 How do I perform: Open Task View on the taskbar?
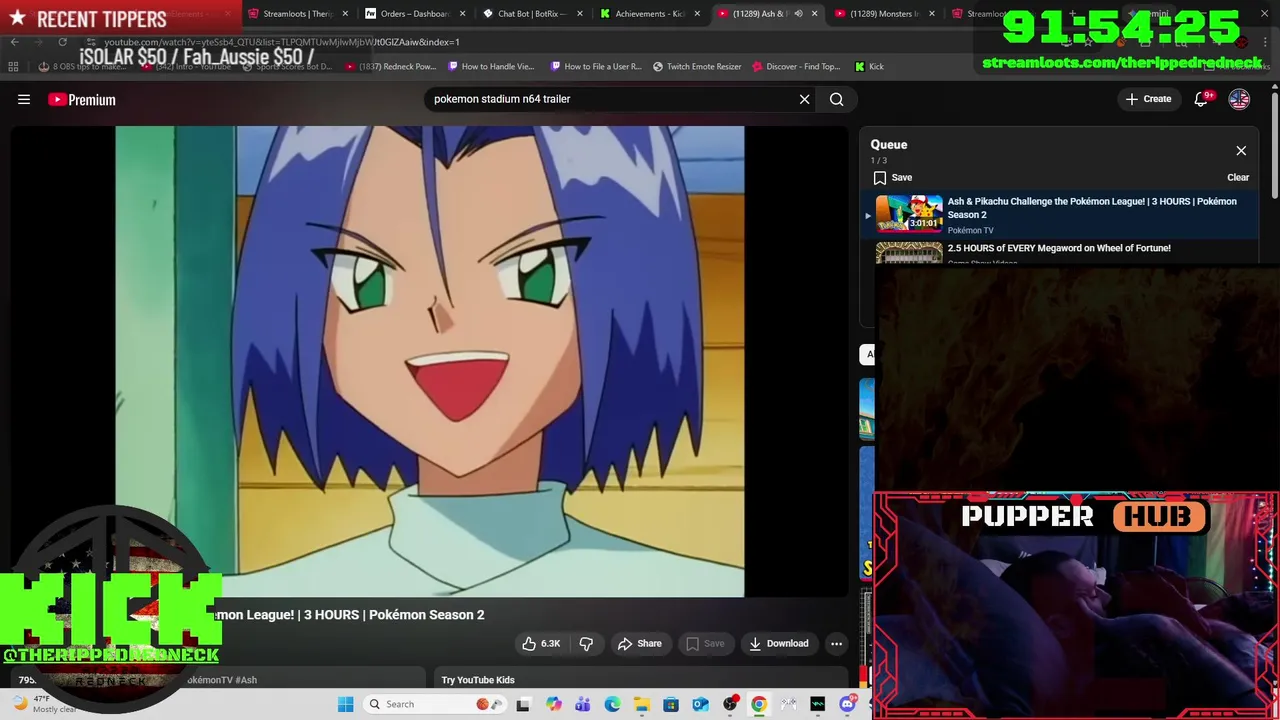pyautogui.click(x=523, y=704)
